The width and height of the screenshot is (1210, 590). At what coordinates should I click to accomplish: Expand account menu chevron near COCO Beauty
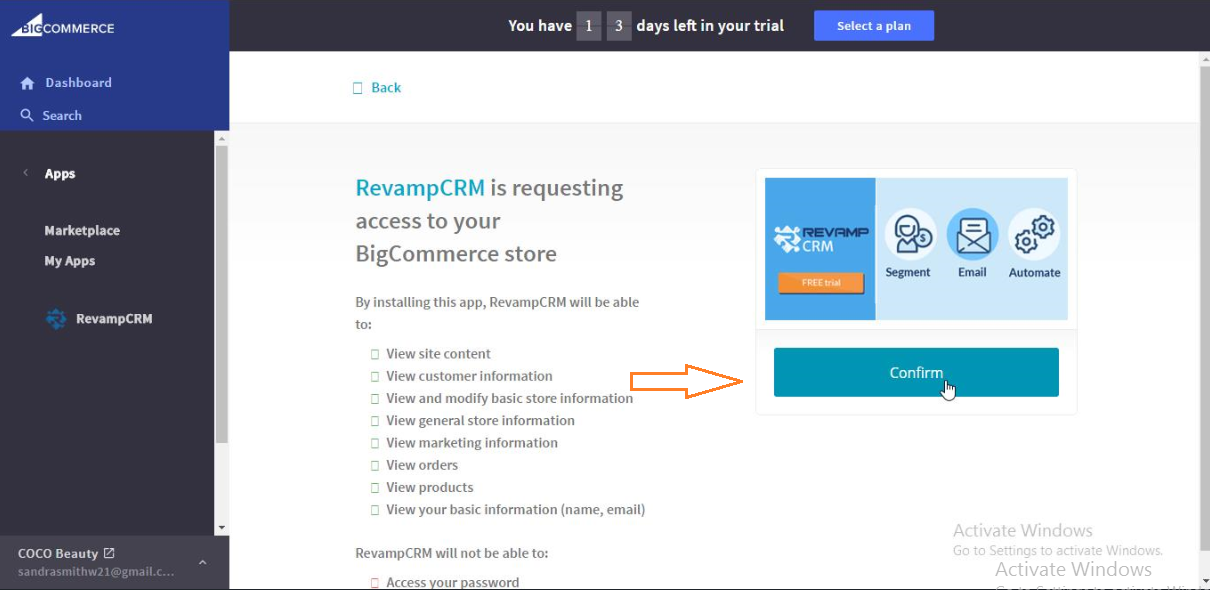[203, 563]
